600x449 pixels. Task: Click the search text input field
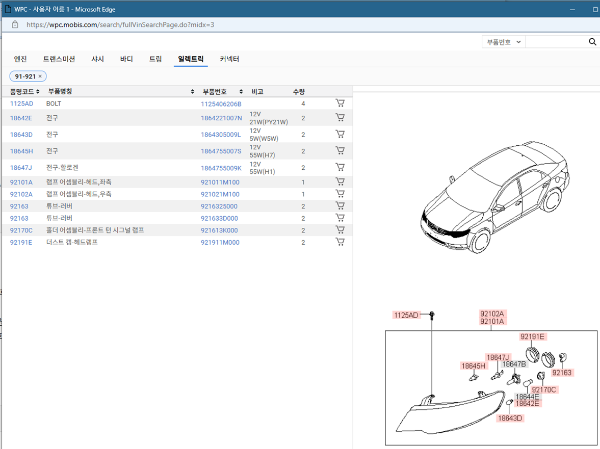tap(557, 42)
